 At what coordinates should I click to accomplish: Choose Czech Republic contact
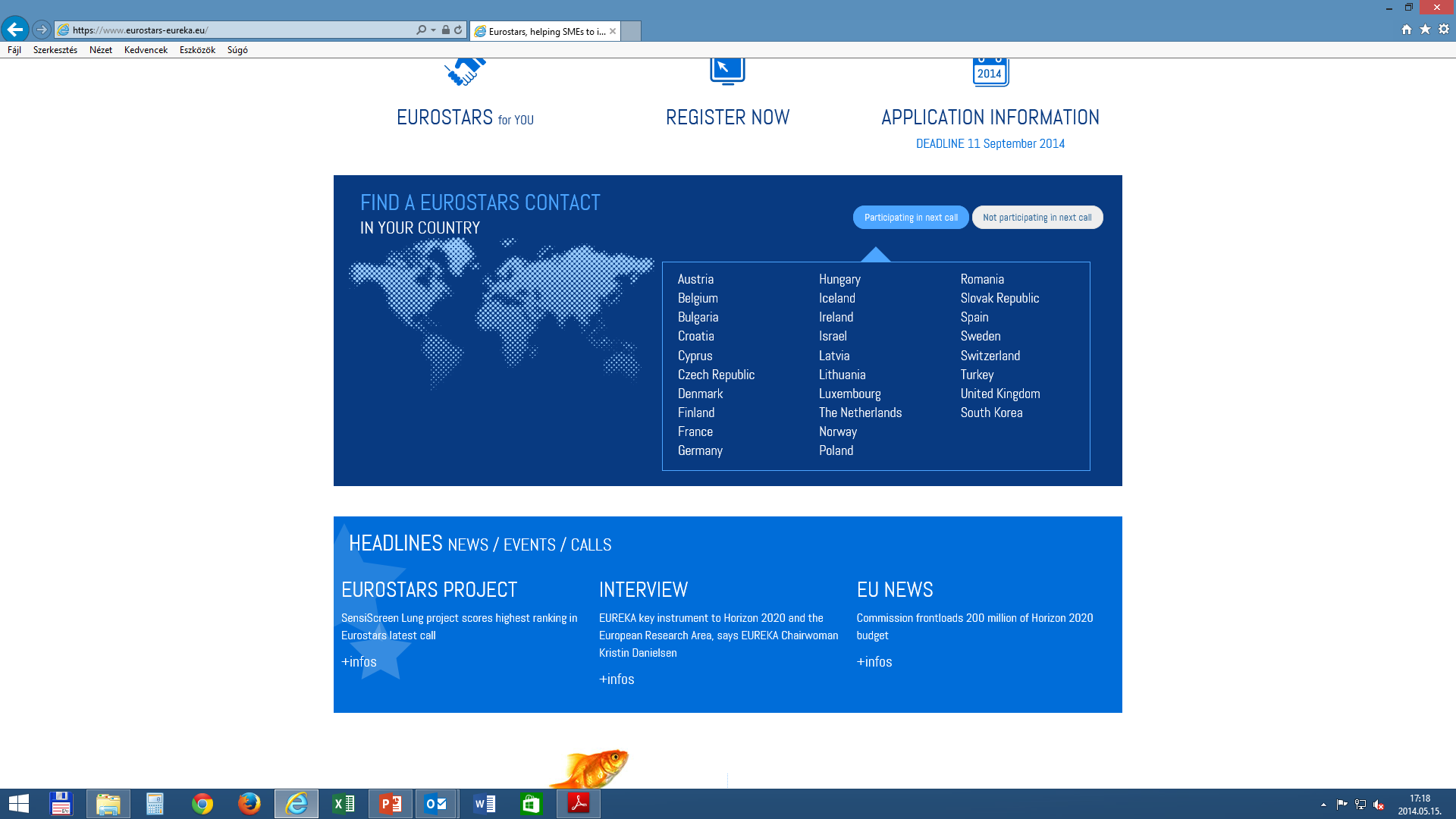coord(716,375)
